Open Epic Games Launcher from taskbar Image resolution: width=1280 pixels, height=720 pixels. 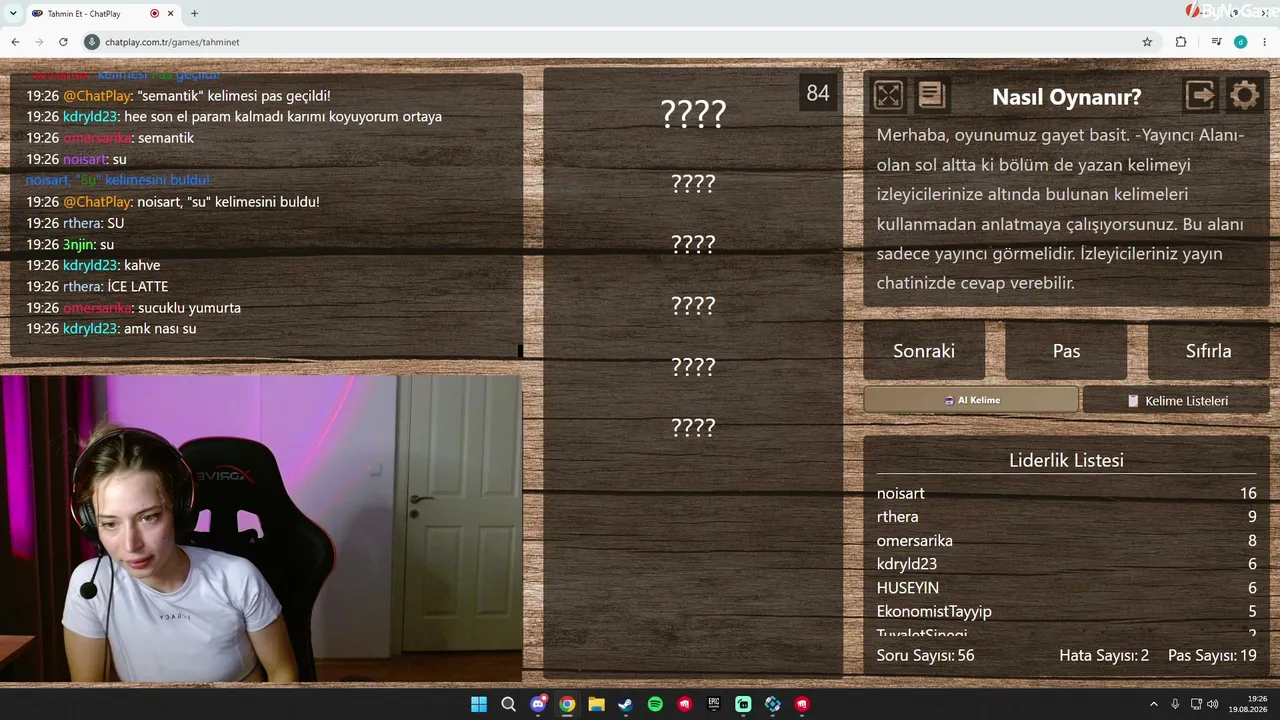click(x=714, y=704)
